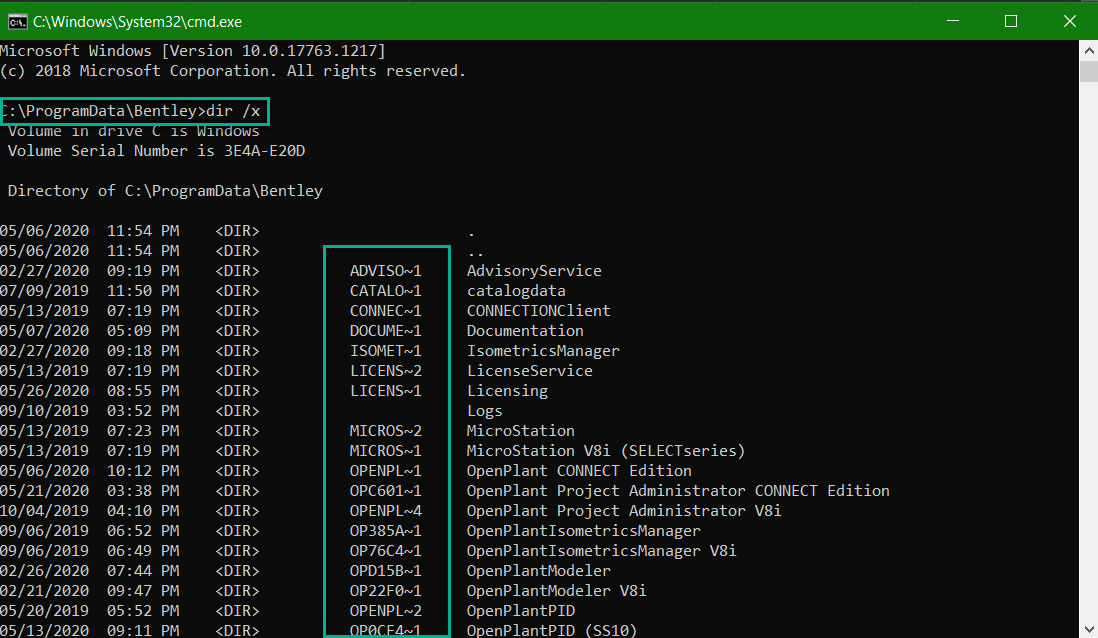Click the AdvisoryService folder name
The image size is (1098, 638).
click(x=534, y=270)
